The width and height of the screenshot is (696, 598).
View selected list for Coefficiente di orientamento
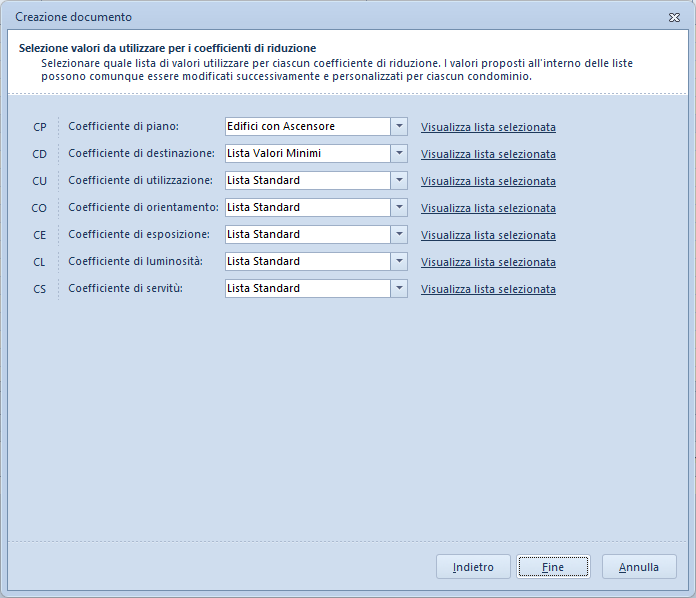coord(488,208)
